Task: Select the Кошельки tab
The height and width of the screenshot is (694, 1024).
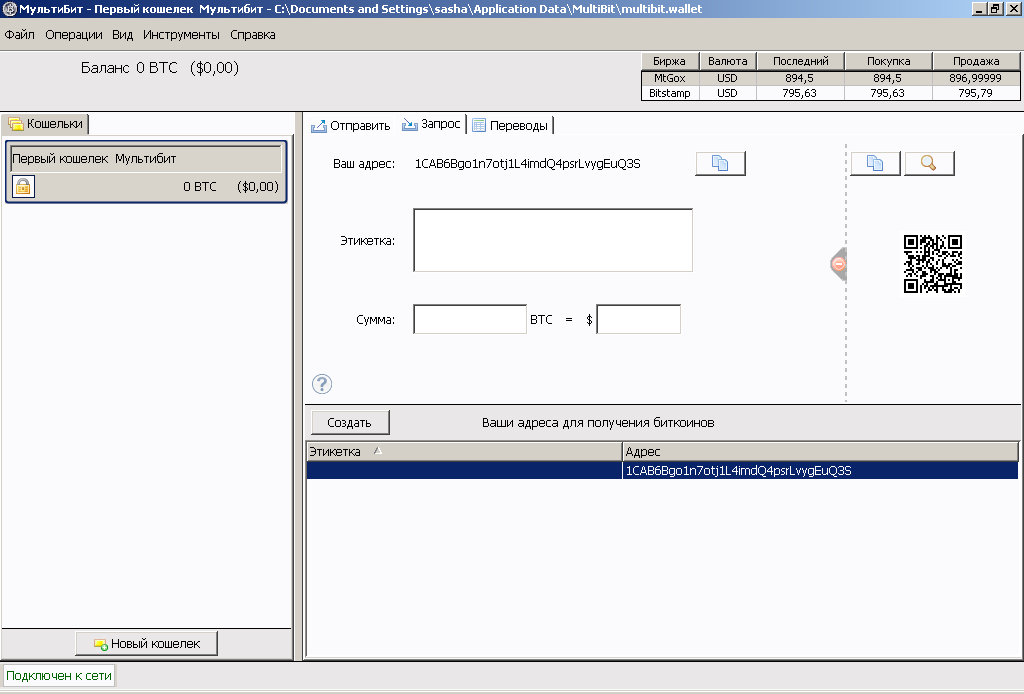Action: [x=46, y=123]
